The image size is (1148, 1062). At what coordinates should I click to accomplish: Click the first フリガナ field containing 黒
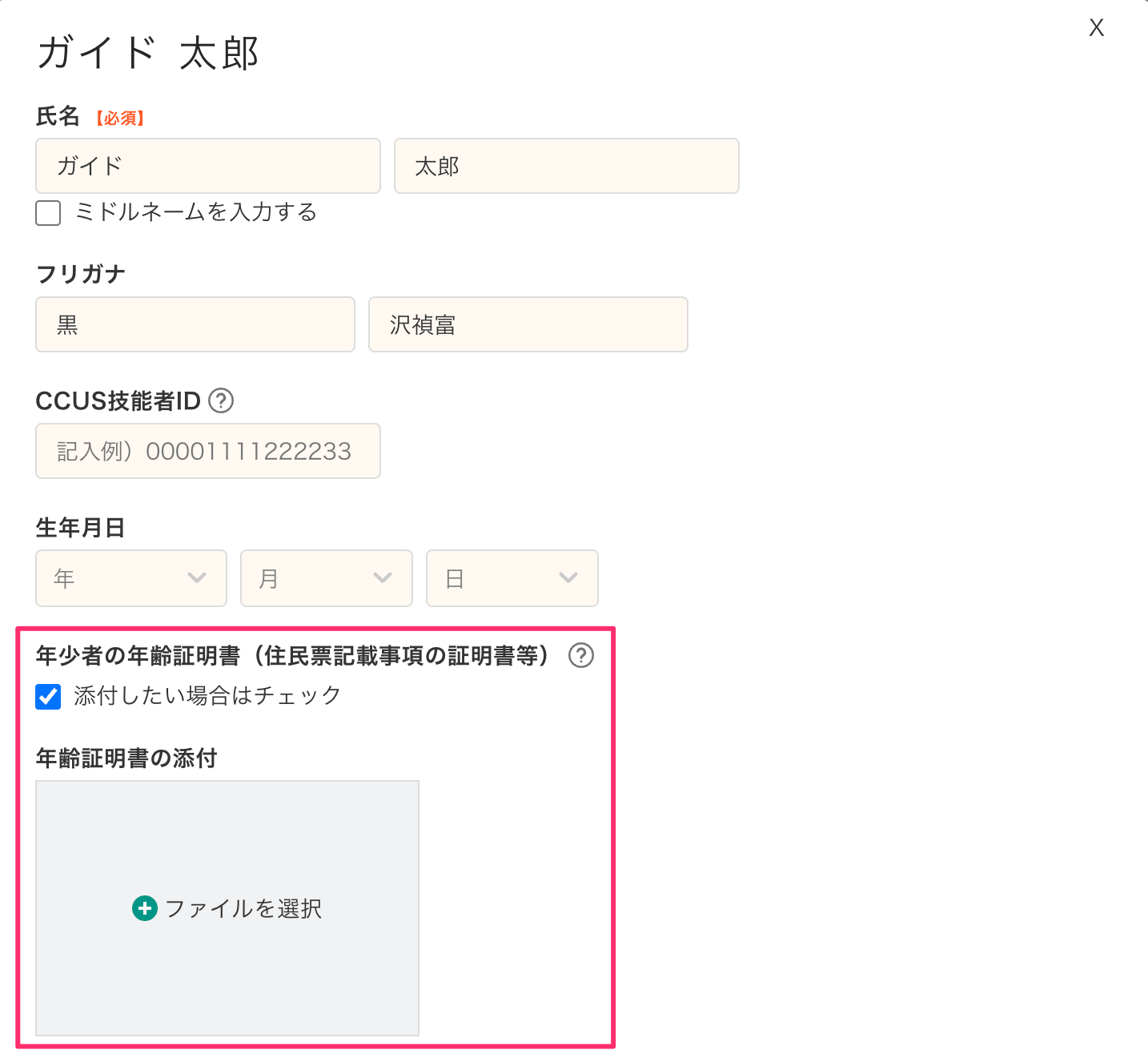pos(195,324)
